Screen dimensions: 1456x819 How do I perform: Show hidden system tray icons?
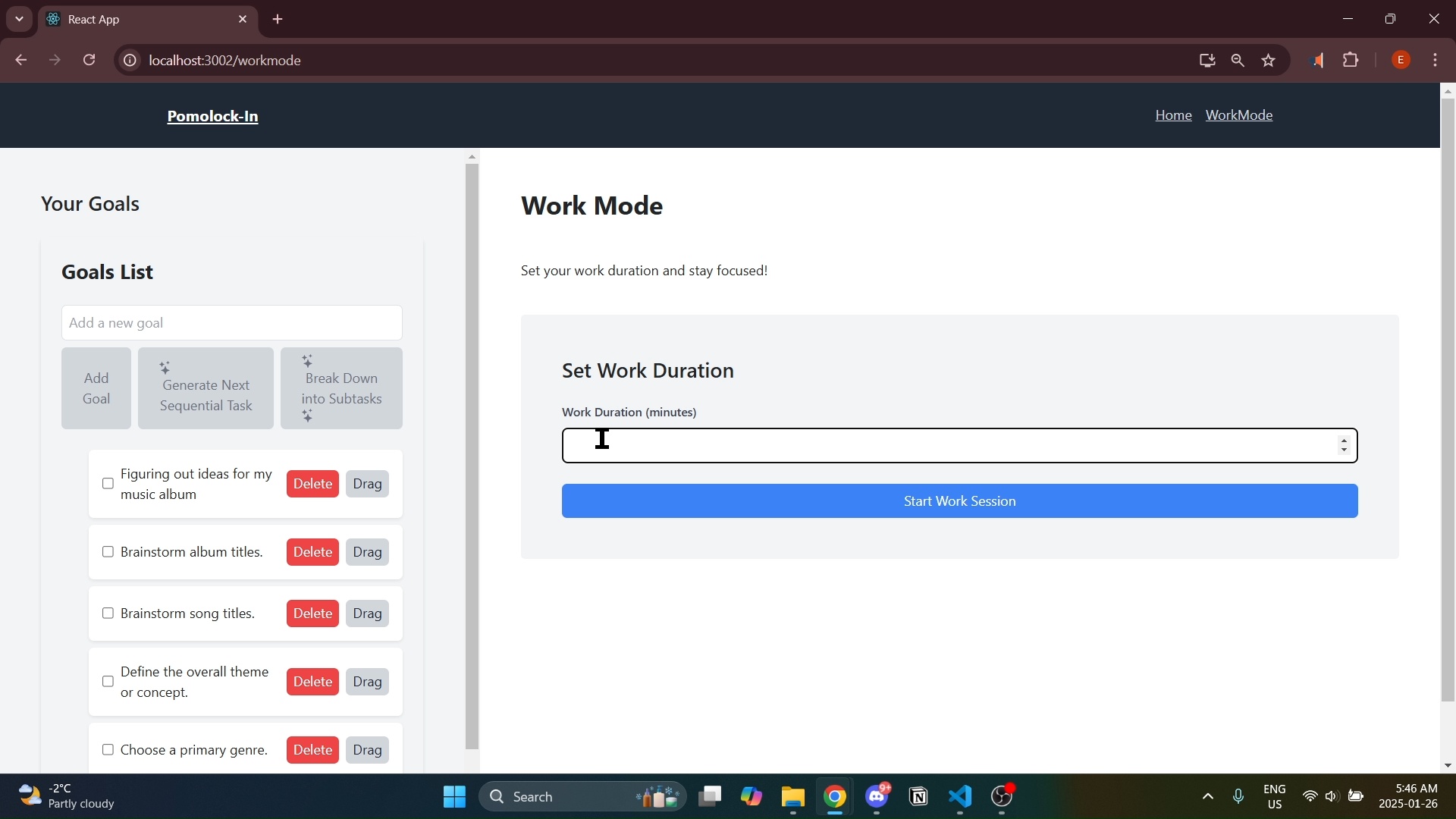pos(1207,796)
